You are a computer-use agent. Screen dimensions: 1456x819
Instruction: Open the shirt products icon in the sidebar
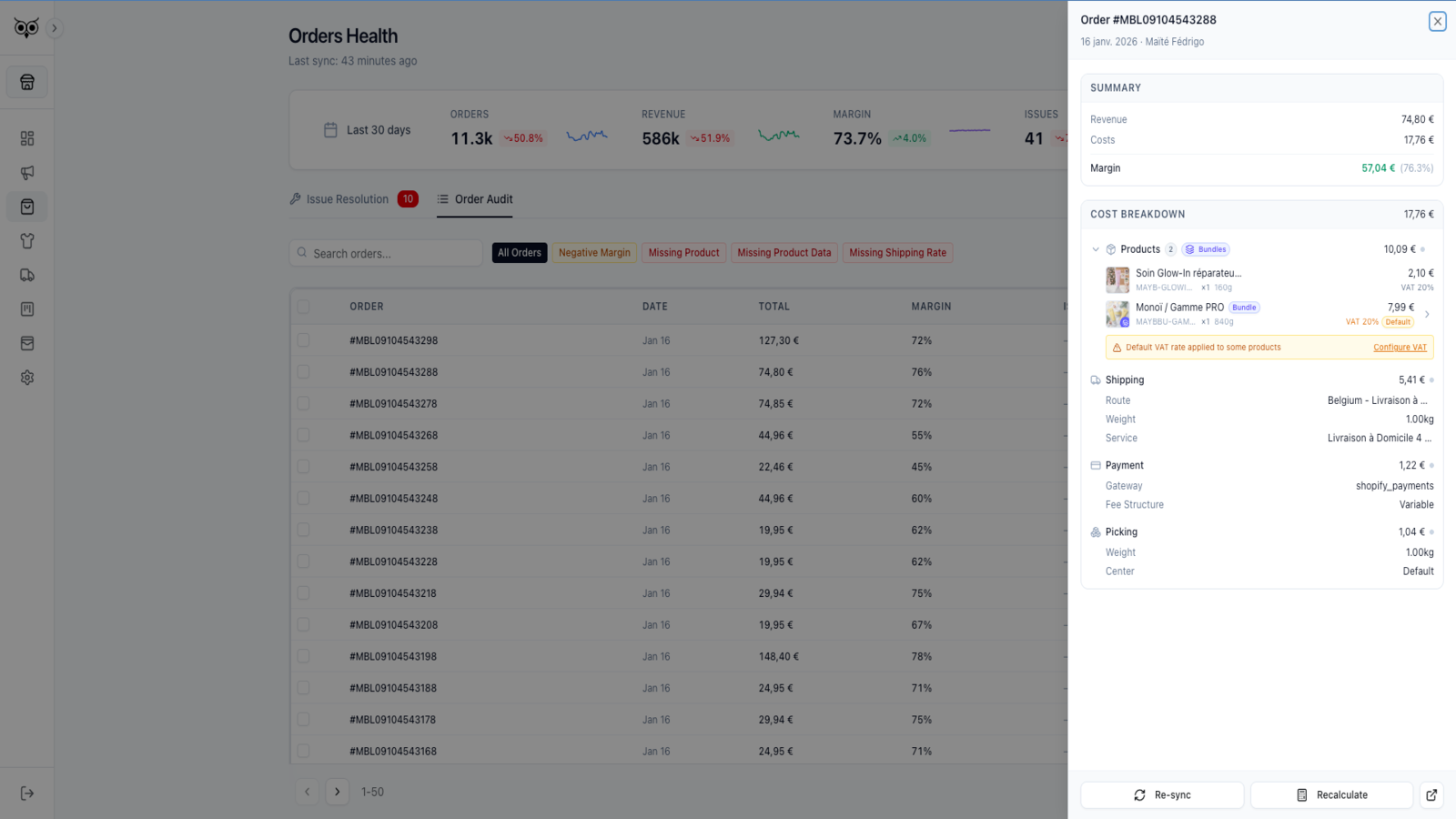click(27, 241)
